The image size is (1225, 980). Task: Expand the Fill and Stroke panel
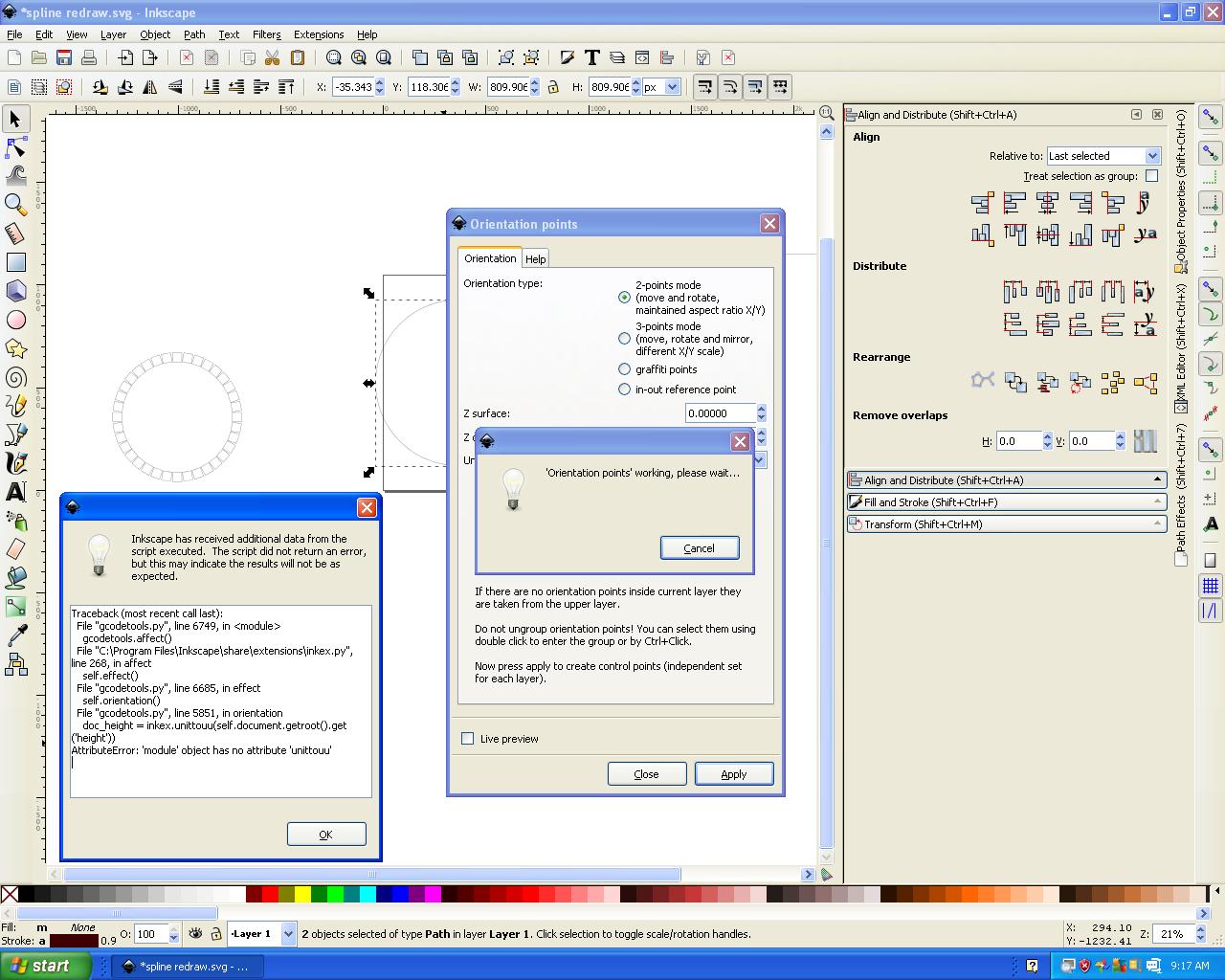click(x=1006, y=502)
